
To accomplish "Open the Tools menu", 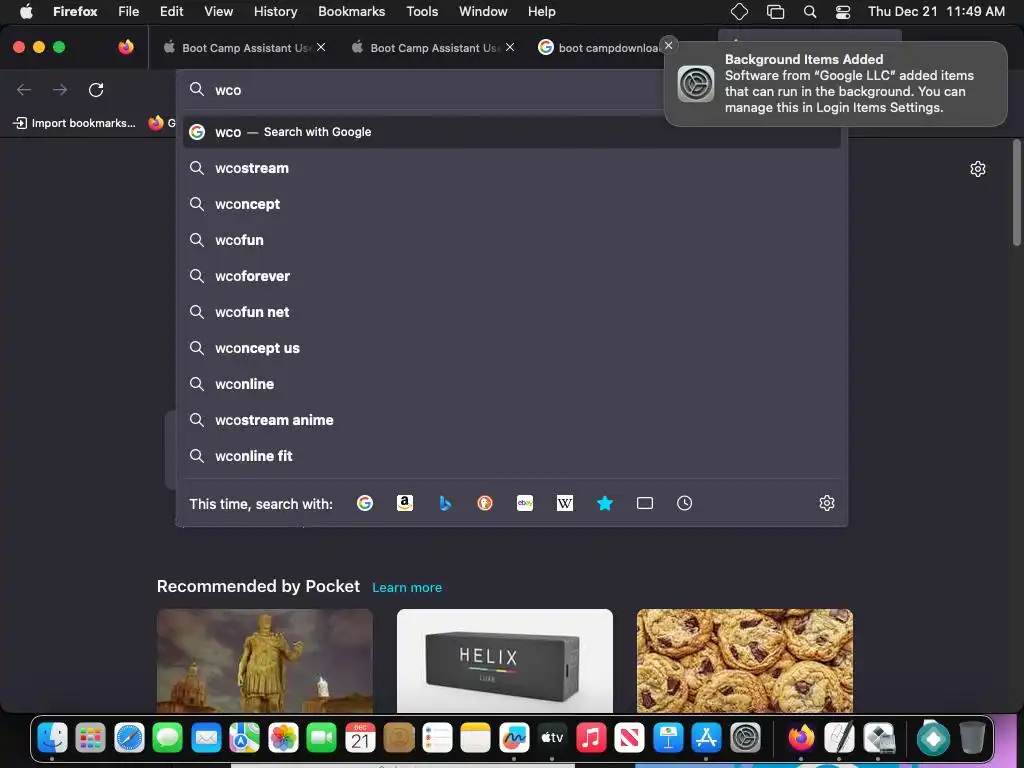I will click(422, 12).
